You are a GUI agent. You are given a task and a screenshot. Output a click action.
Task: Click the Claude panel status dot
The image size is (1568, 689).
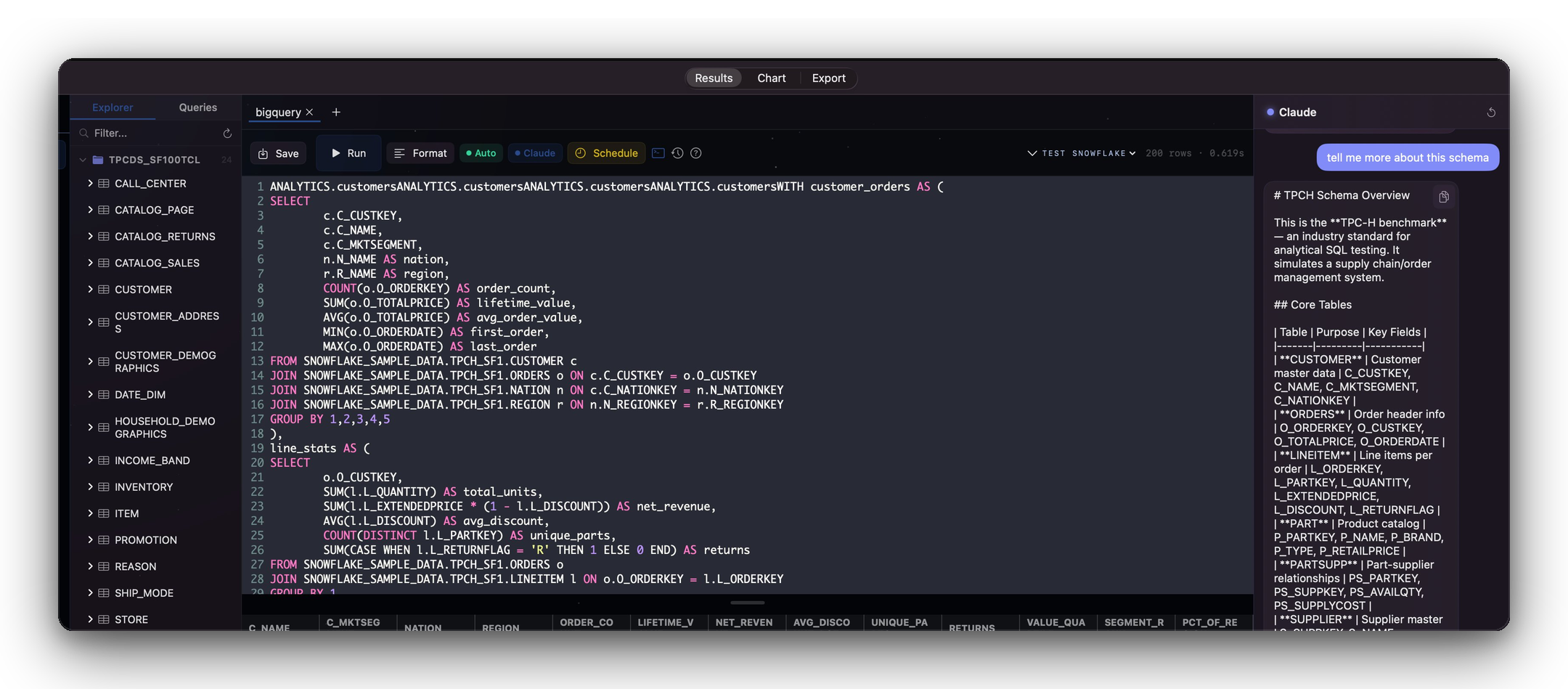(1270, 112)
